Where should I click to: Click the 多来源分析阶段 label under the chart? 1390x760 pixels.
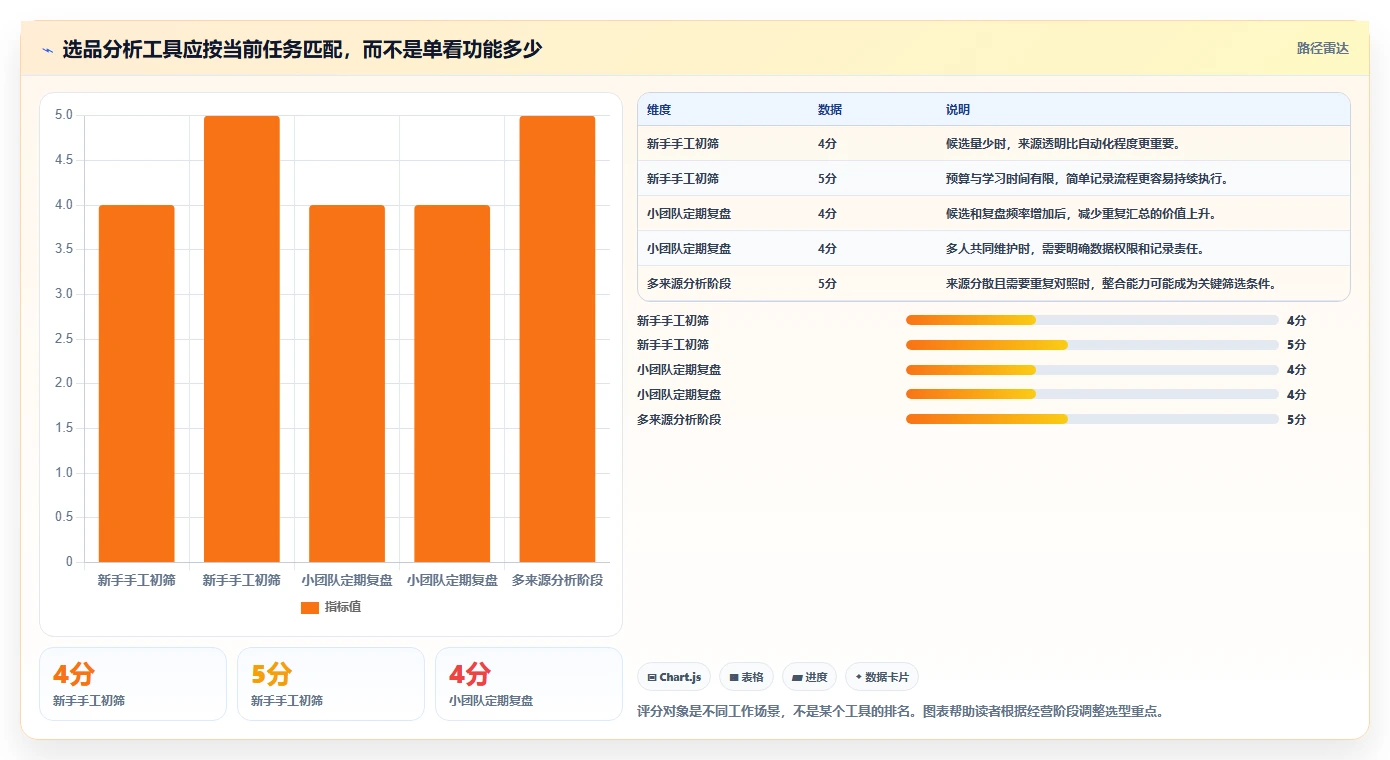pos(557,580)
